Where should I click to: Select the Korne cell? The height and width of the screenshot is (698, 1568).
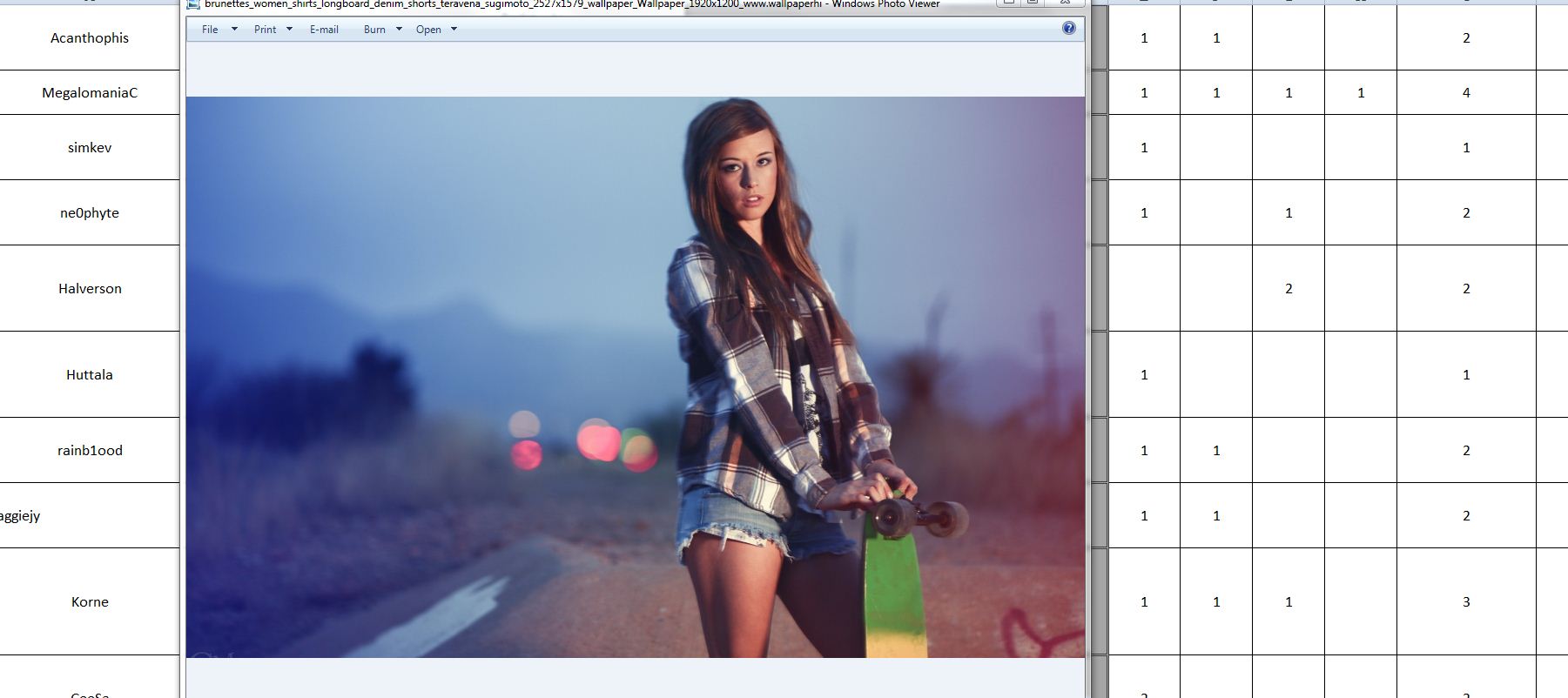90,601
